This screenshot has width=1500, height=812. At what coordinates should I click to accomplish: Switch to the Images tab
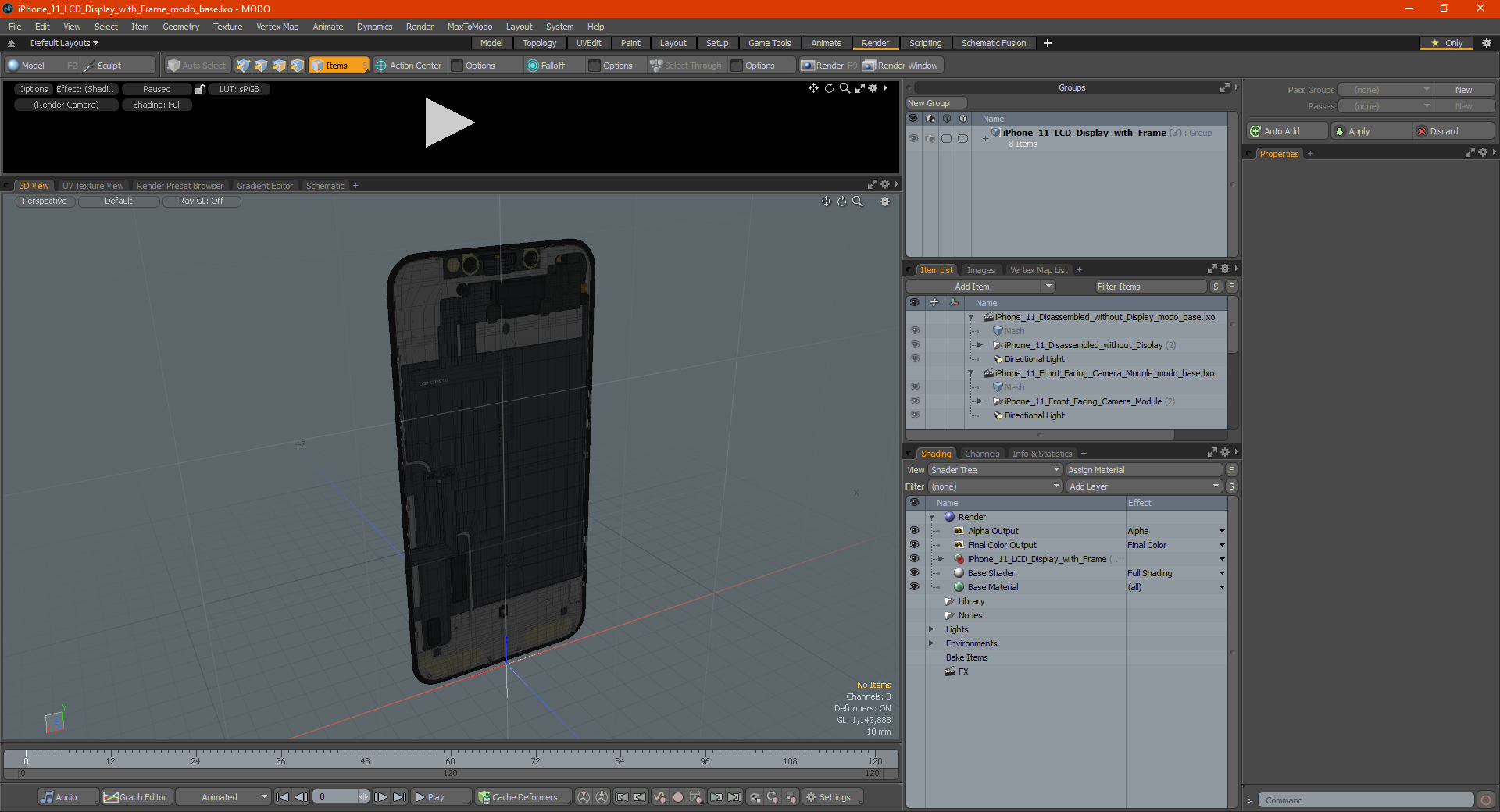(980, 270)
